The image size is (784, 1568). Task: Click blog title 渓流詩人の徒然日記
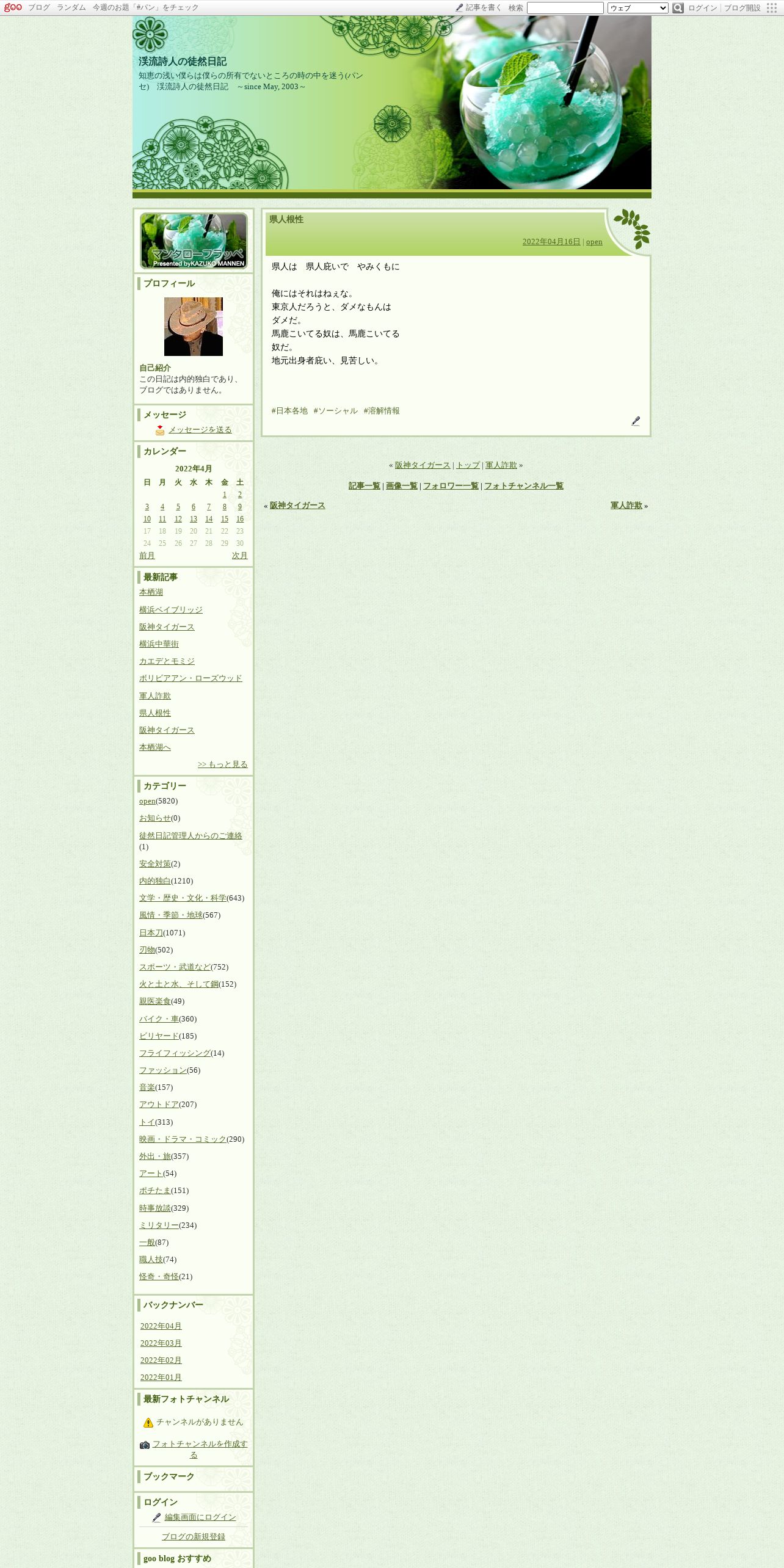[x=183, y=62]
